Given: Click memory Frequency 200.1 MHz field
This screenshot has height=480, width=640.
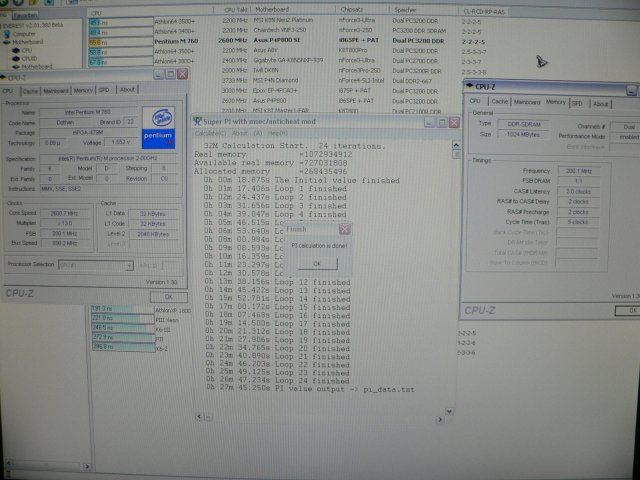Looking at the screenshot, I should pos(578,171).
